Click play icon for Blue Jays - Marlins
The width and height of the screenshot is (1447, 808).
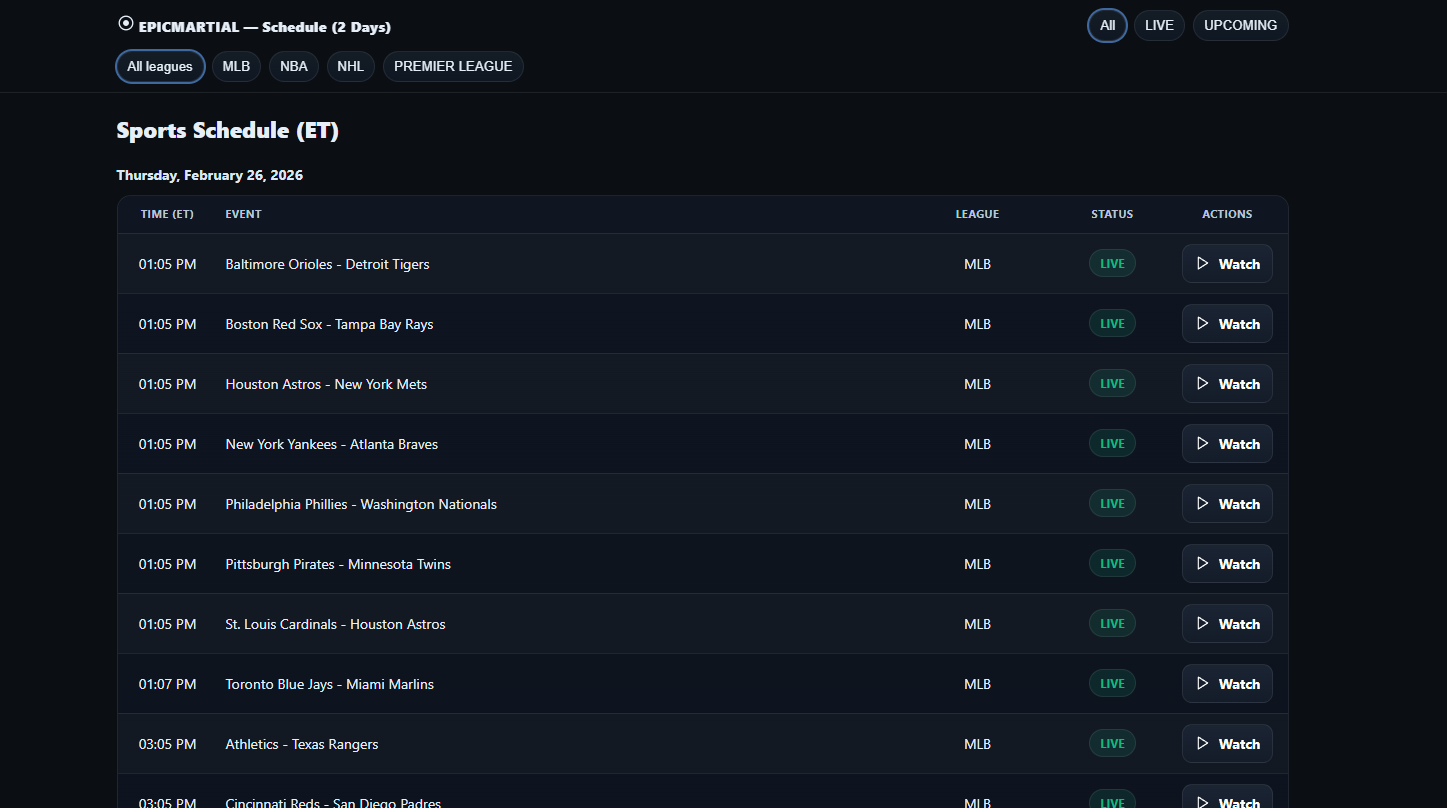(1203, 684)
